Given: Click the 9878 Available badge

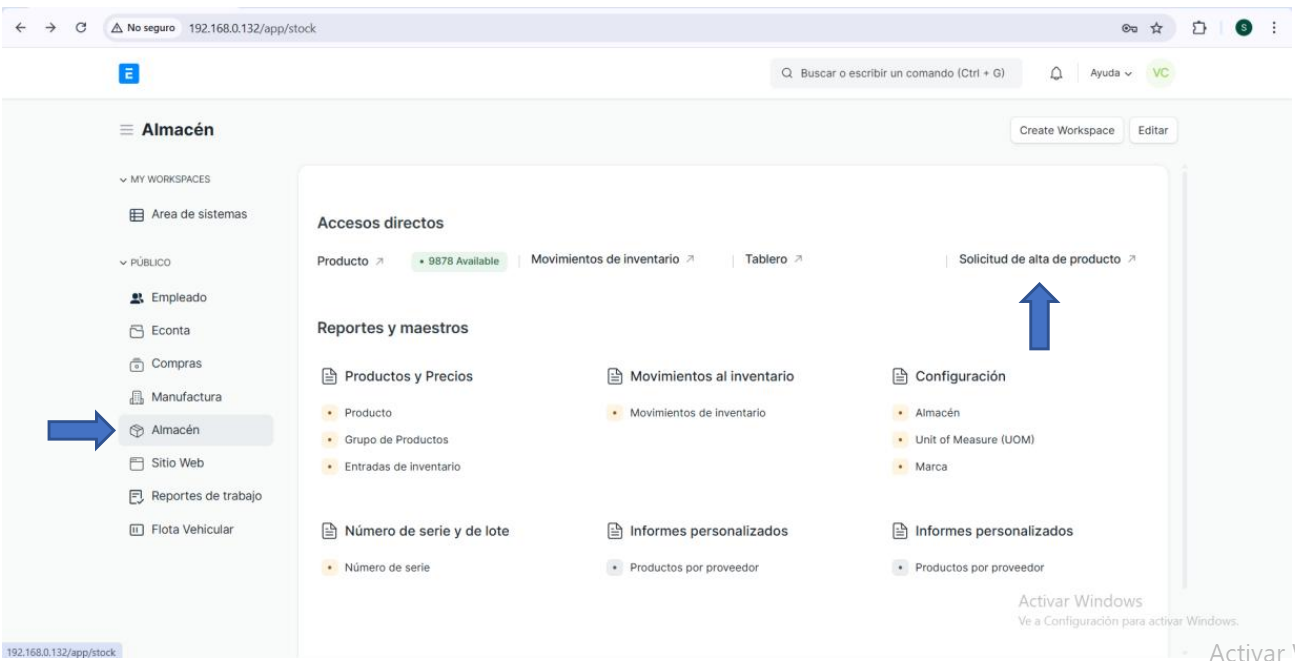Looking at the screenshot, I should tap(459, 261).
